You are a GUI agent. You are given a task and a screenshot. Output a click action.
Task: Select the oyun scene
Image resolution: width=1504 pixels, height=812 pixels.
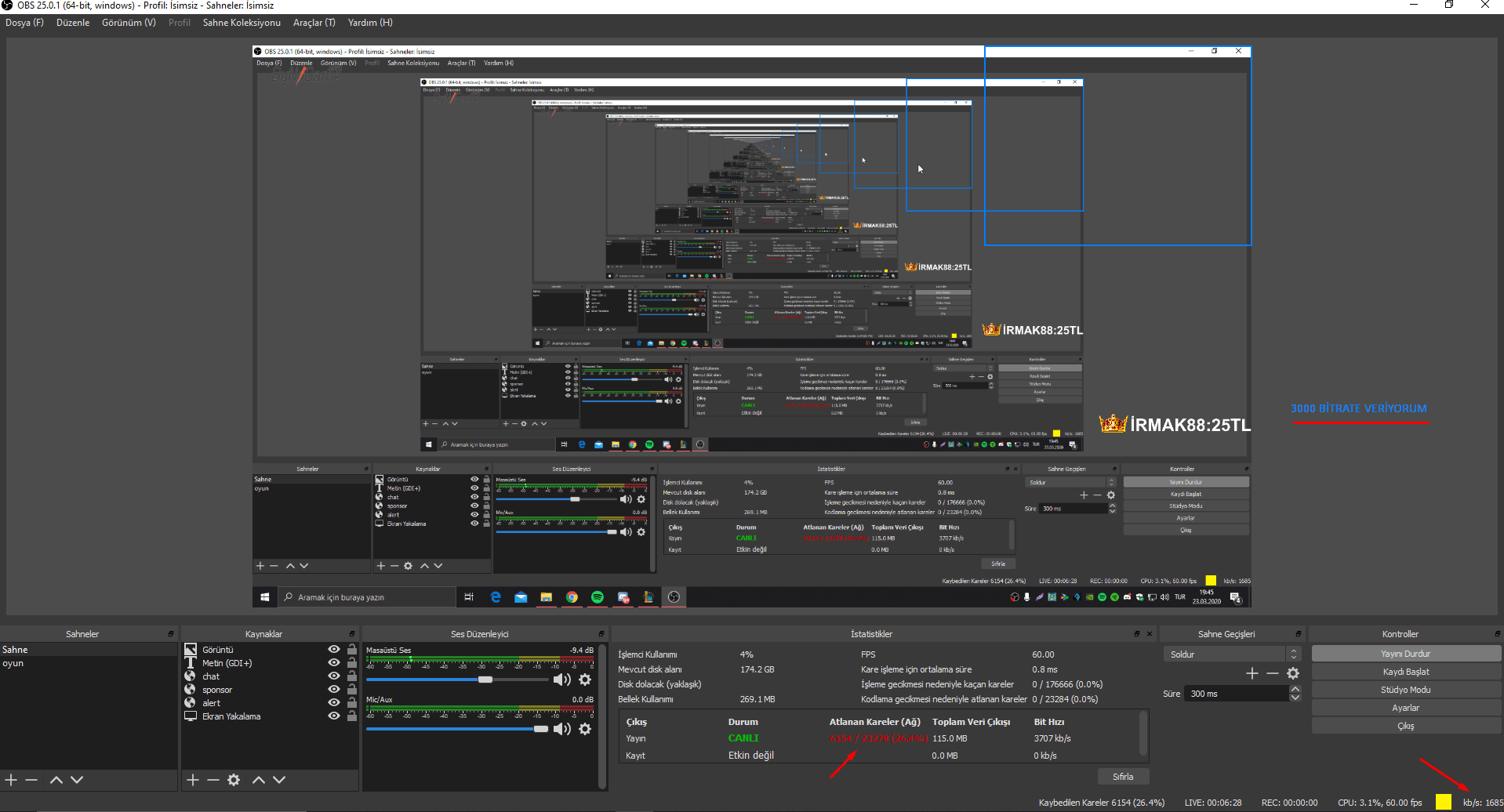[x=89, y=663]
